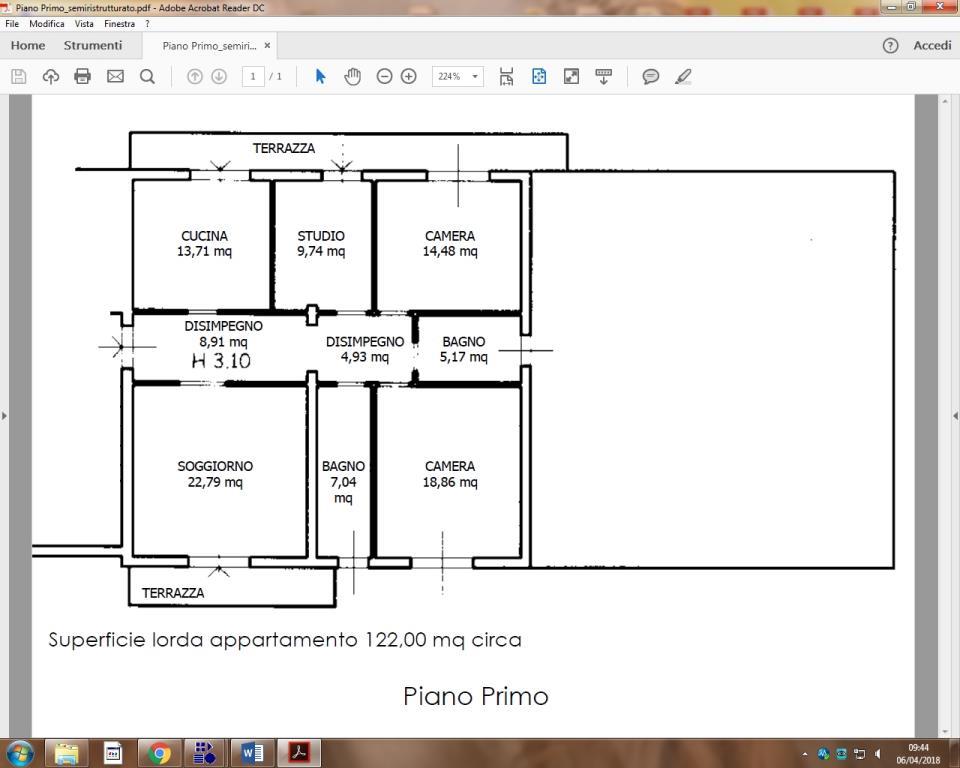Open Word from the Windows taskbar
Viewport: 960px width, 768px height.
click(252, 752)
